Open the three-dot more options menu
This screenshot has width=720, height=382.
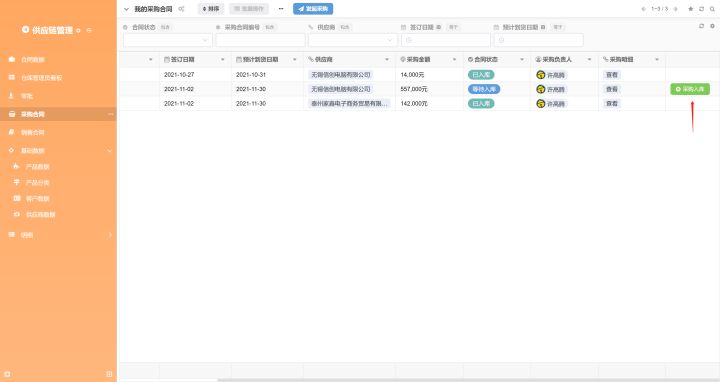pos(281,9)
